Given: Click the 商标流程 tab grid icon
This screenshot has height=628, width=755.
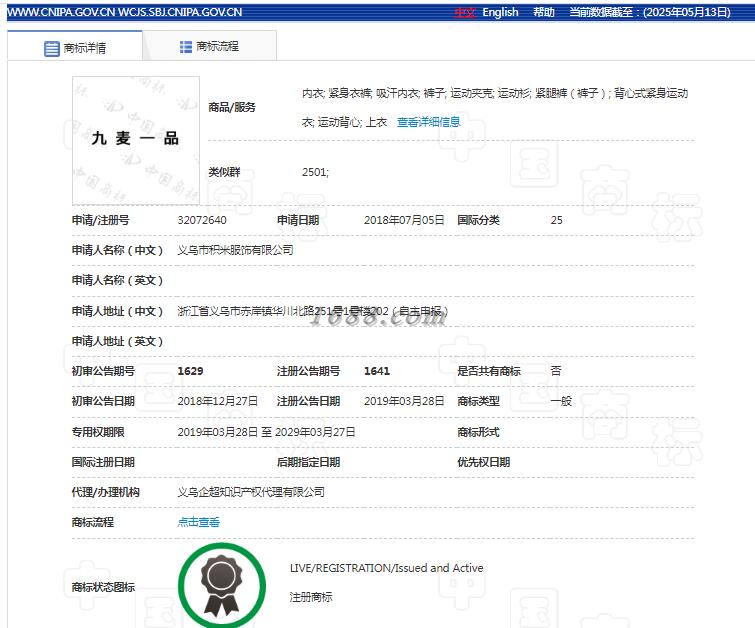Looking at the screenshot, I should [186, 47].
